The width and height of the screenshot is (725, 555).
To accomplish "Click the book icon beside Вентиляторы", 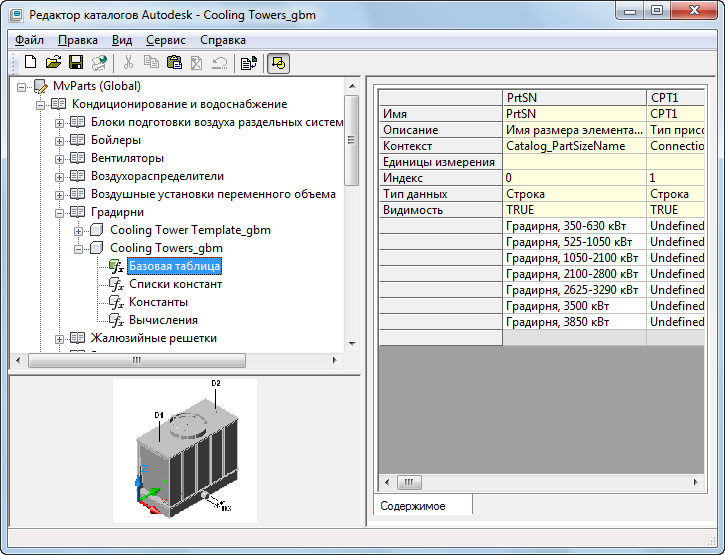I will [x=77, y=158].
